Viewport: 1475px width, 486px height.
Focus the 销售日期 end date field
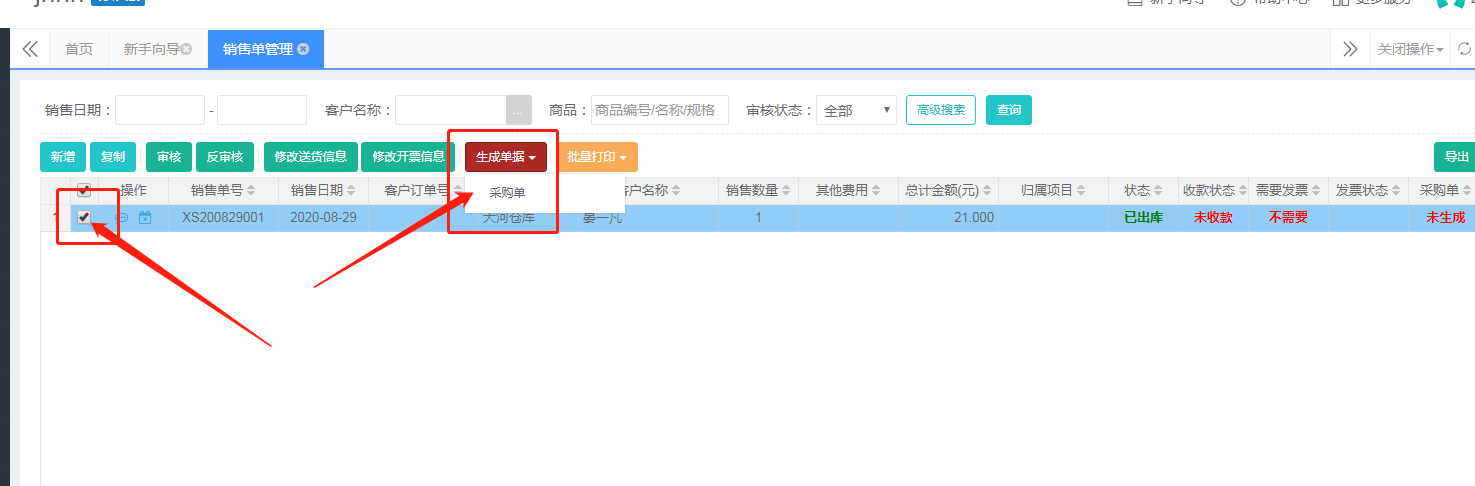(262, 110)
